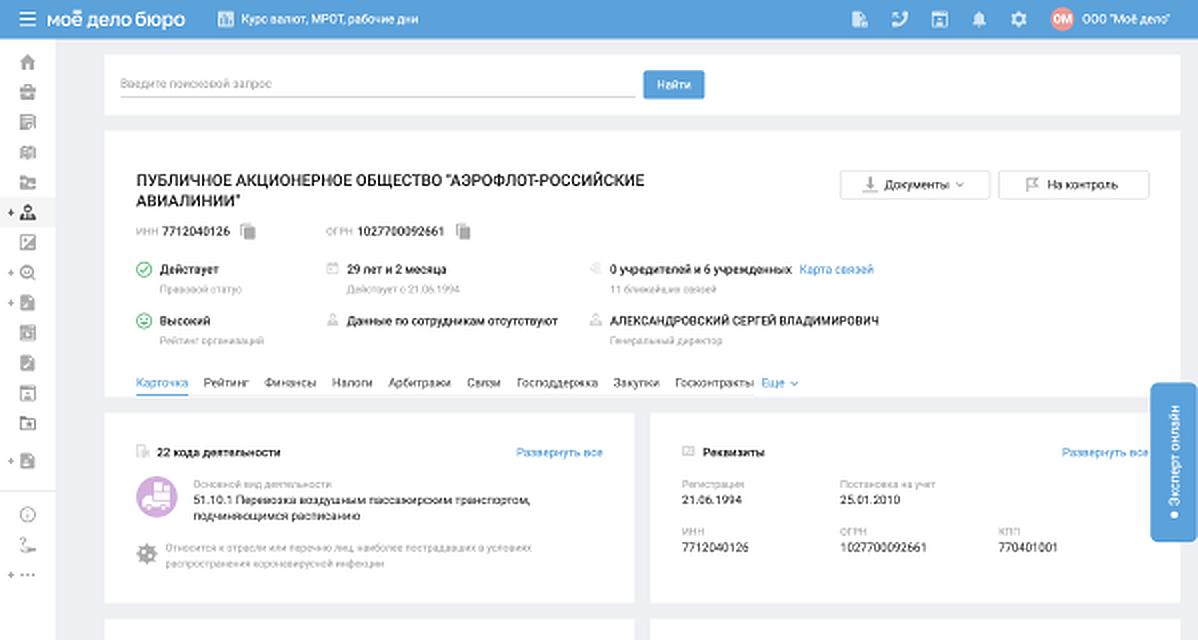The width and height of the screenshot is (1198, 640).
Task: Click into the search query input field
Action: coord(377,84)
